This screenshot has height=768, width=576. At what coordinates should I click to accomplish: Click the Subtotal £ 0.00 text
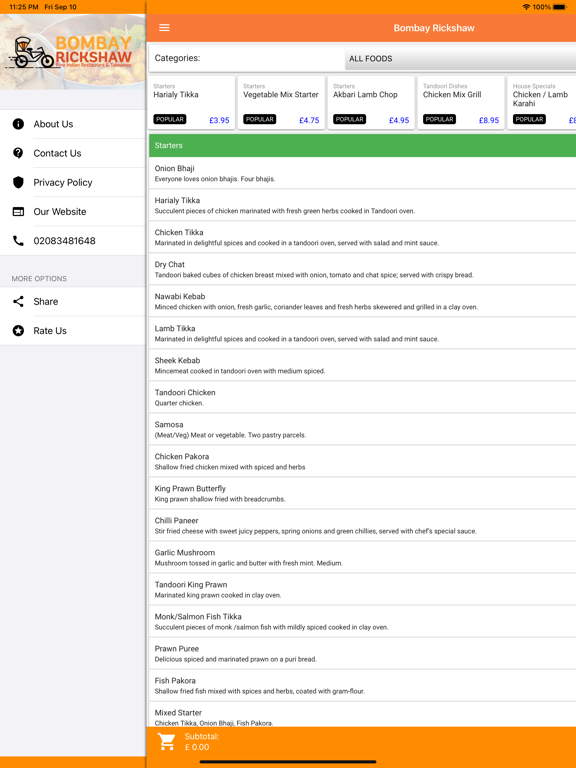coord(201,742)
